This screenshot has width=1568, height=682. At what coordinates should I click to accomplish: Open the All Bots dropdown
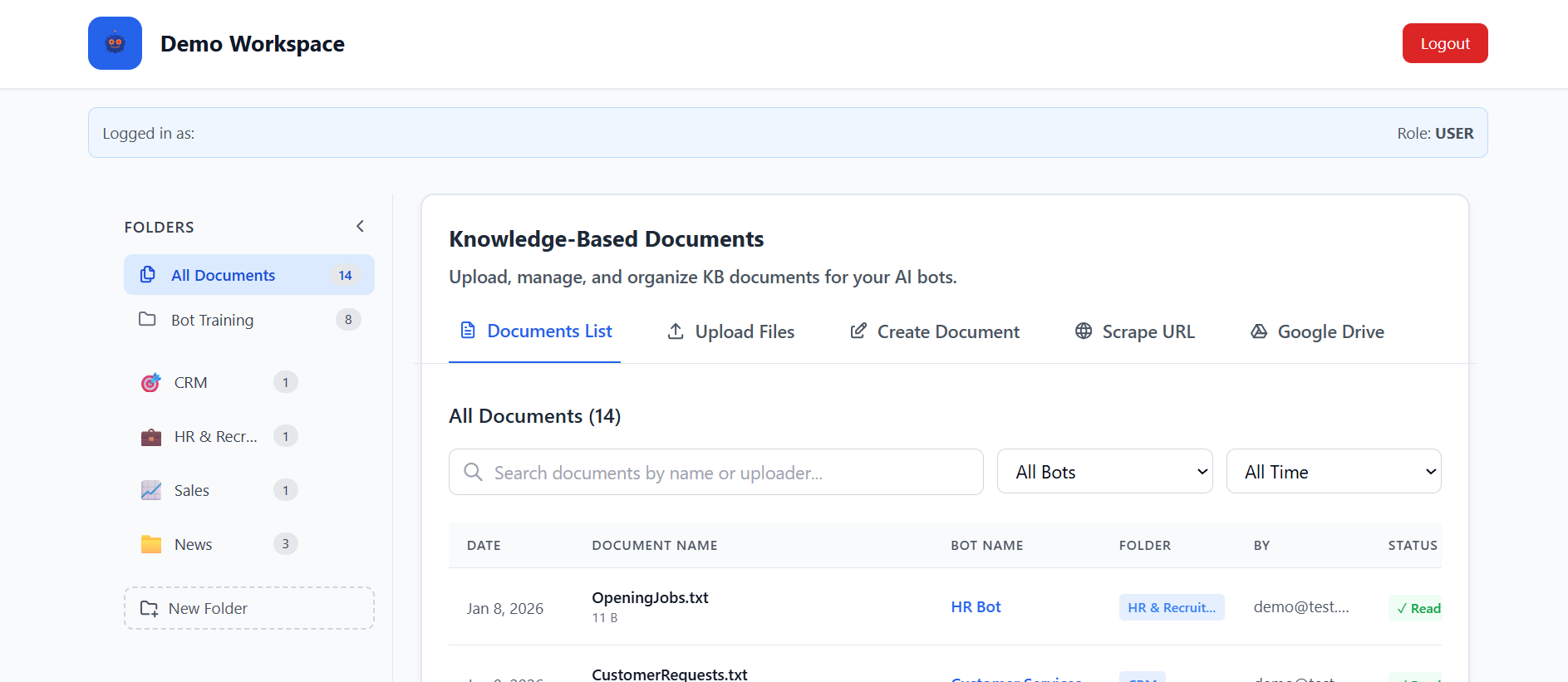click(1105, 471)
